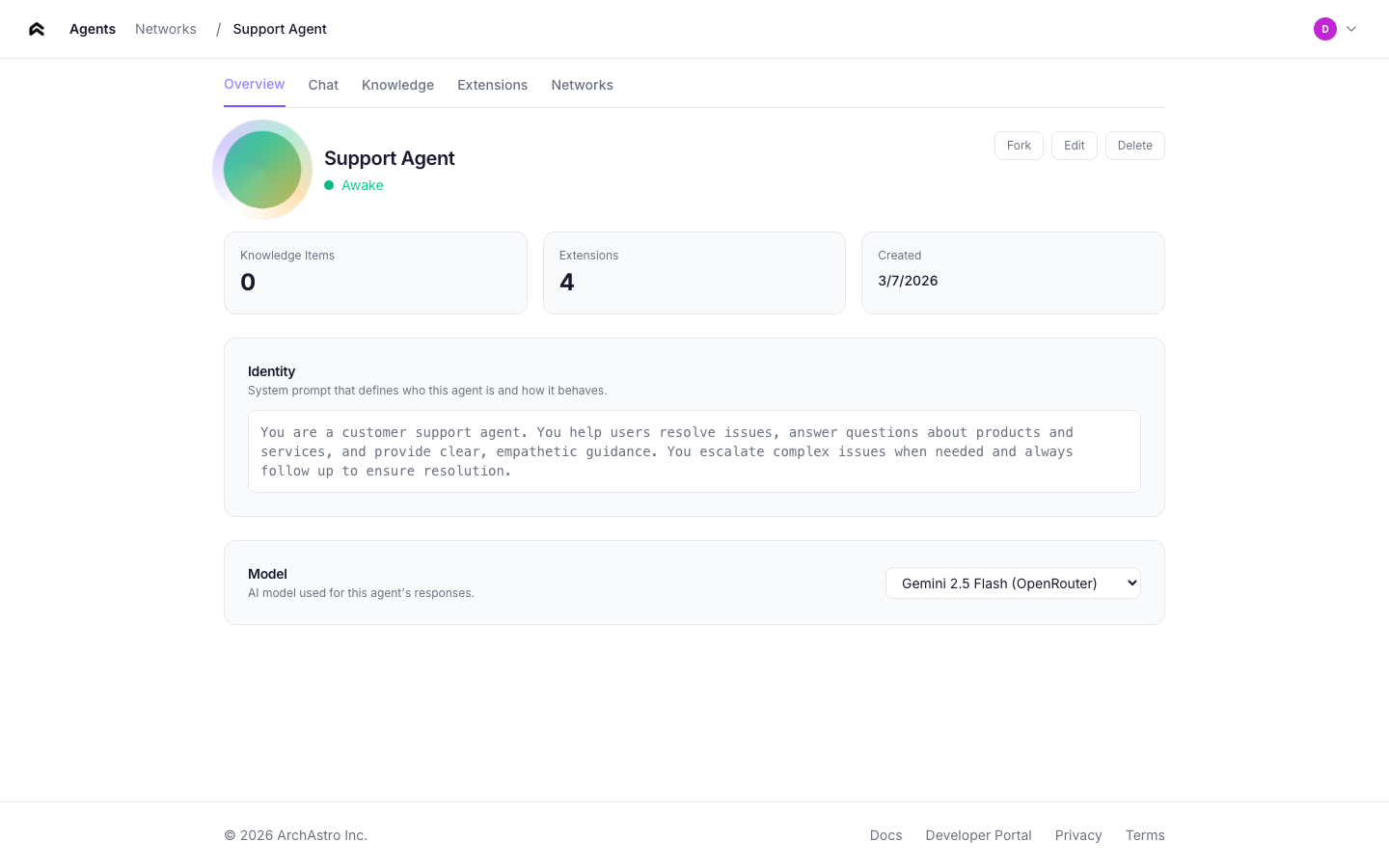This screenshot has height=868, width=1389.
Task: Click inside the Identity system prompt box
Action: pos(694,451)
